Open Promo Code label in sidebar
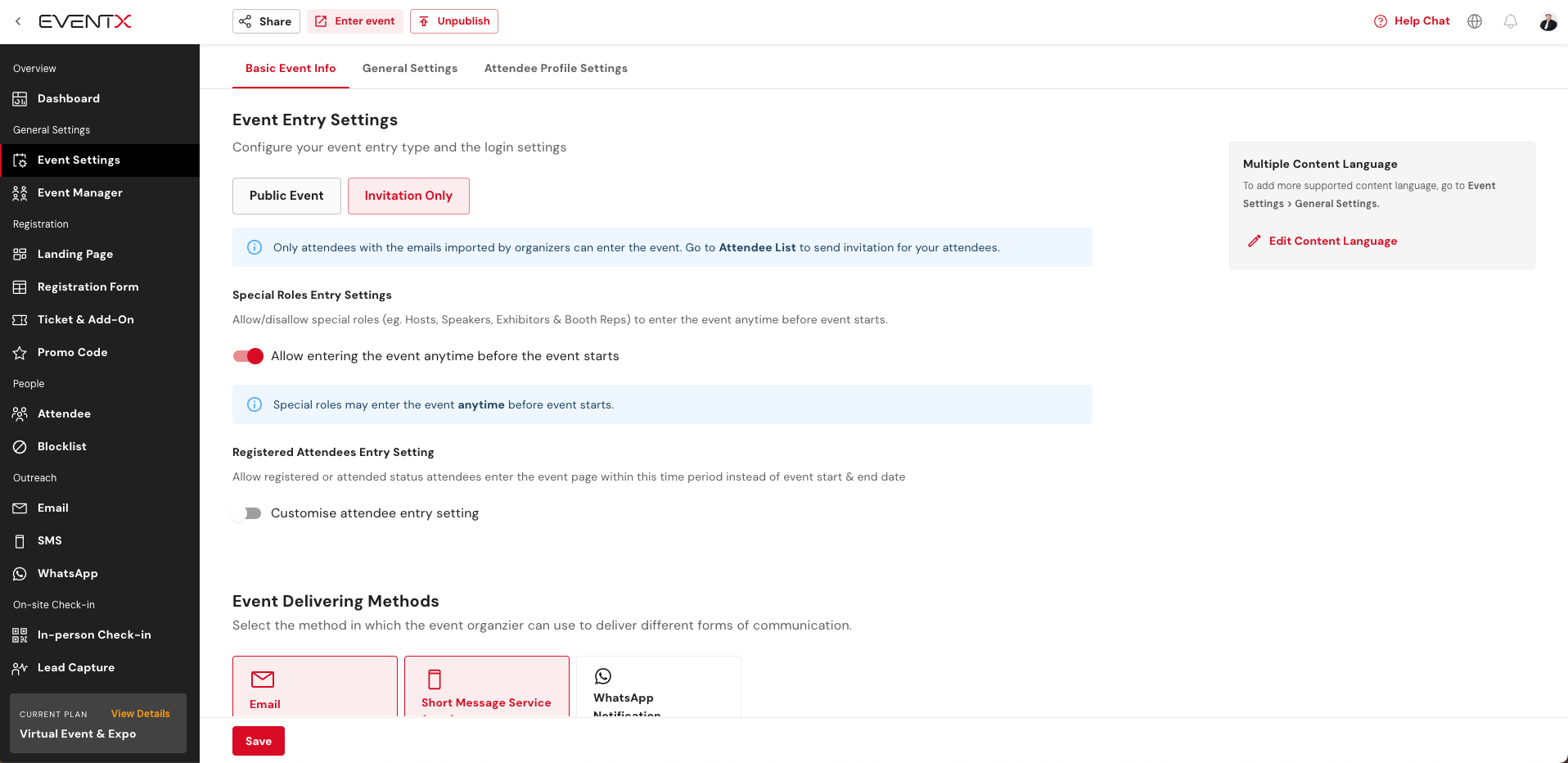The width and height of the screenshot is (1568, 763). [73, 352]
